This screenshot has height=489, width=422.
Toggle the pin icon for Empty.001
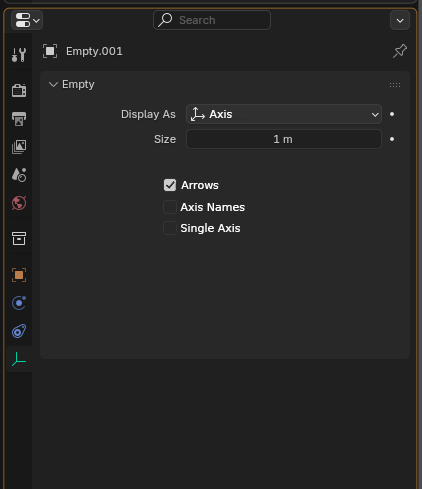(400, 51)
